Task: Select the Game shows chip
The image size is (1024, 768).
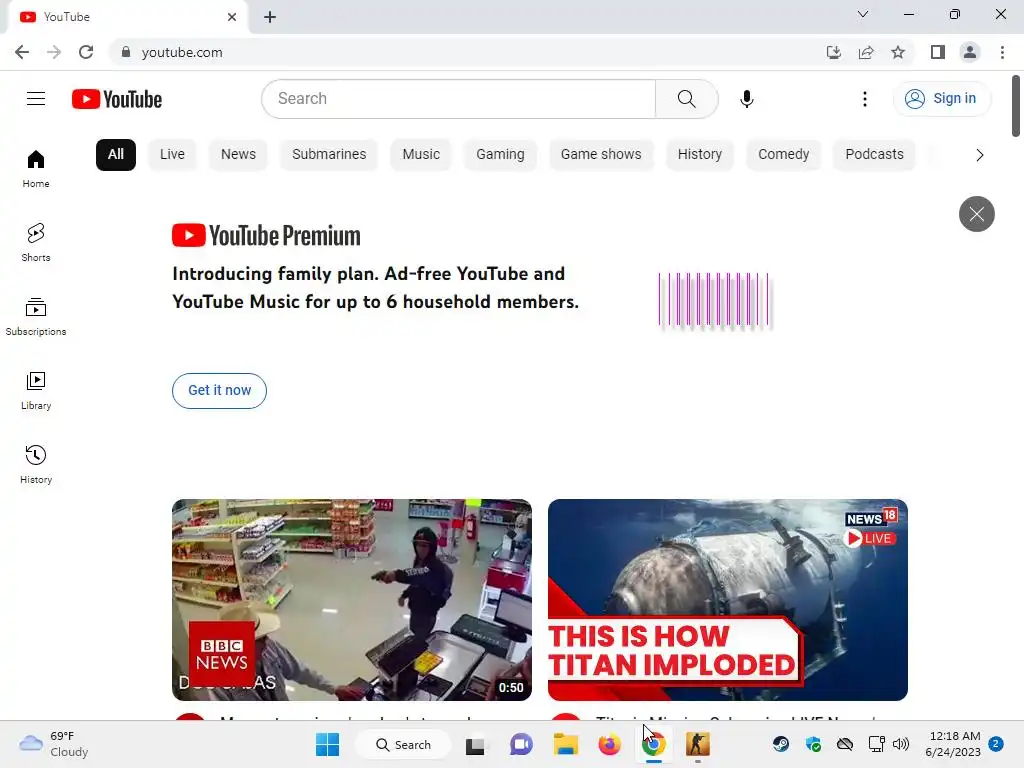Action: (x=601, y=155)
